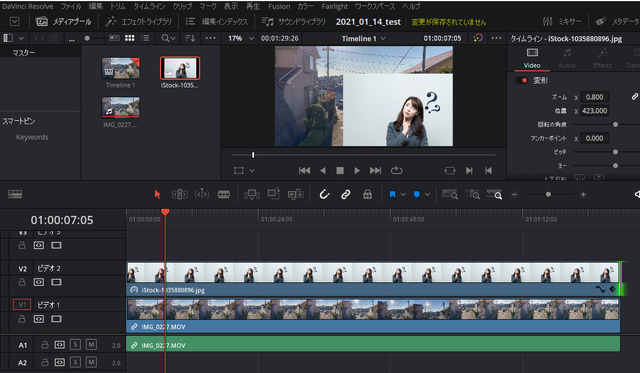
Task: Click the ズーム X value field
Action: [594, 97]
